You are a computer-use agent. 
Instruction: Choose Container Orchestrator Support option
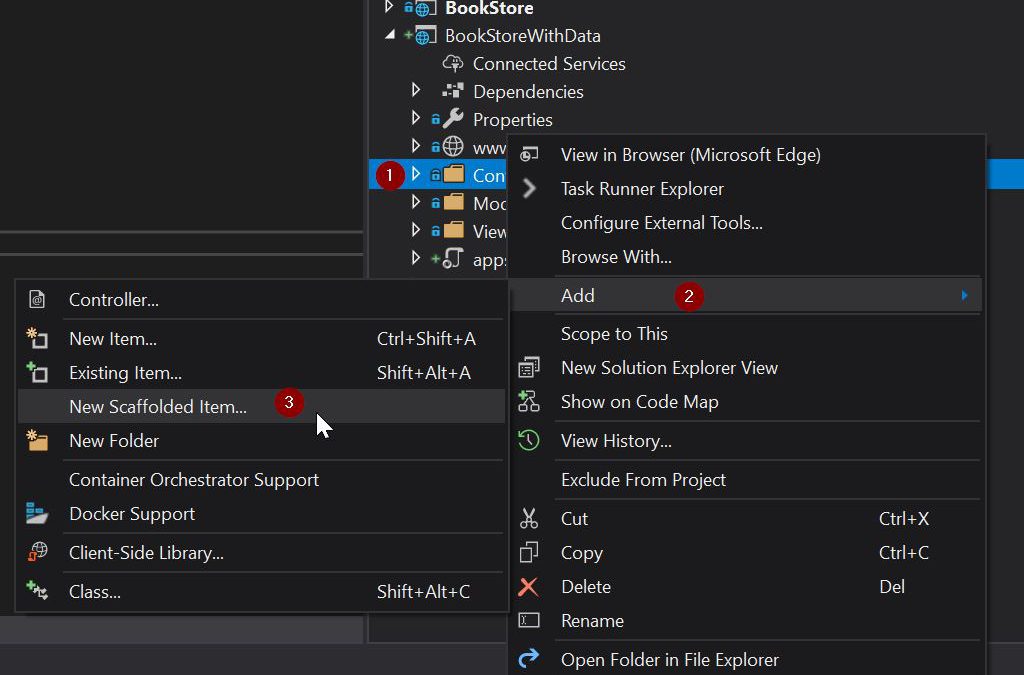(x=193, y=480)
